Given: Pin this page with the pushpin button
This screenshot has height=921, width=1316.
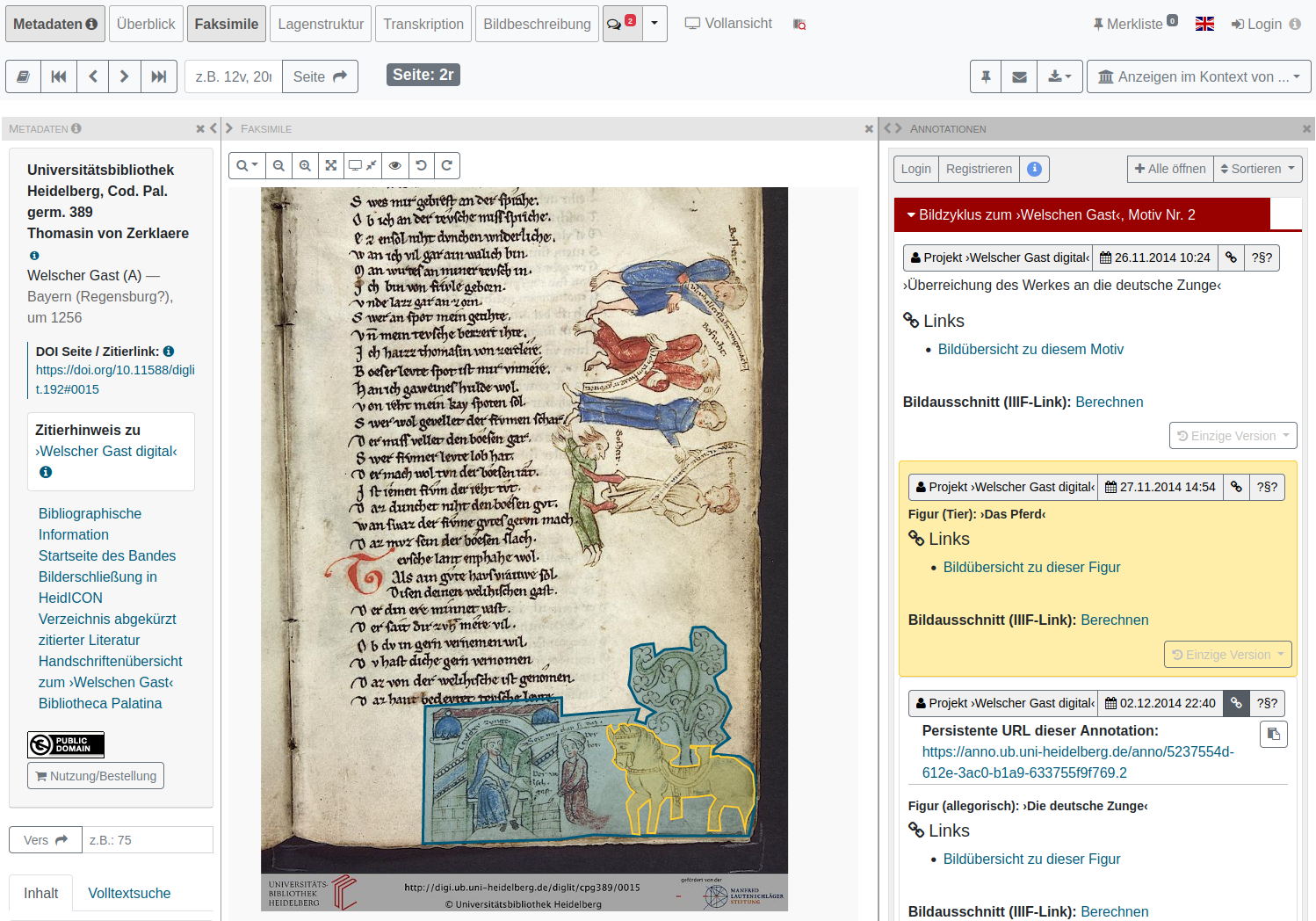Looking at the screenshot, I should [x=986, y=76].
